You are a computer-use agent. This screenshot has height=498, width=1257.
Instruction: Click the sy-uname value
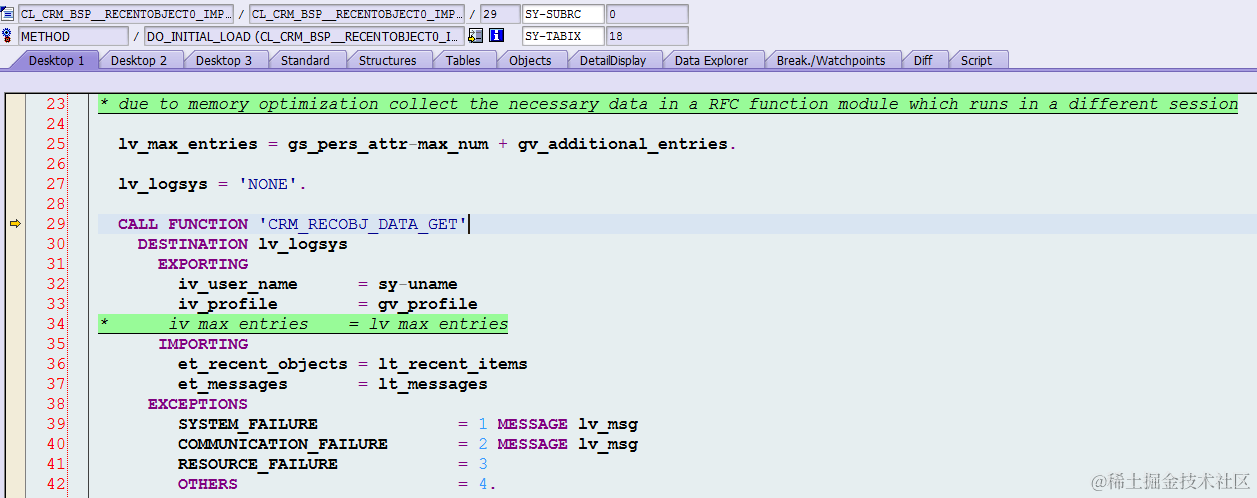[x=418, y=284]
